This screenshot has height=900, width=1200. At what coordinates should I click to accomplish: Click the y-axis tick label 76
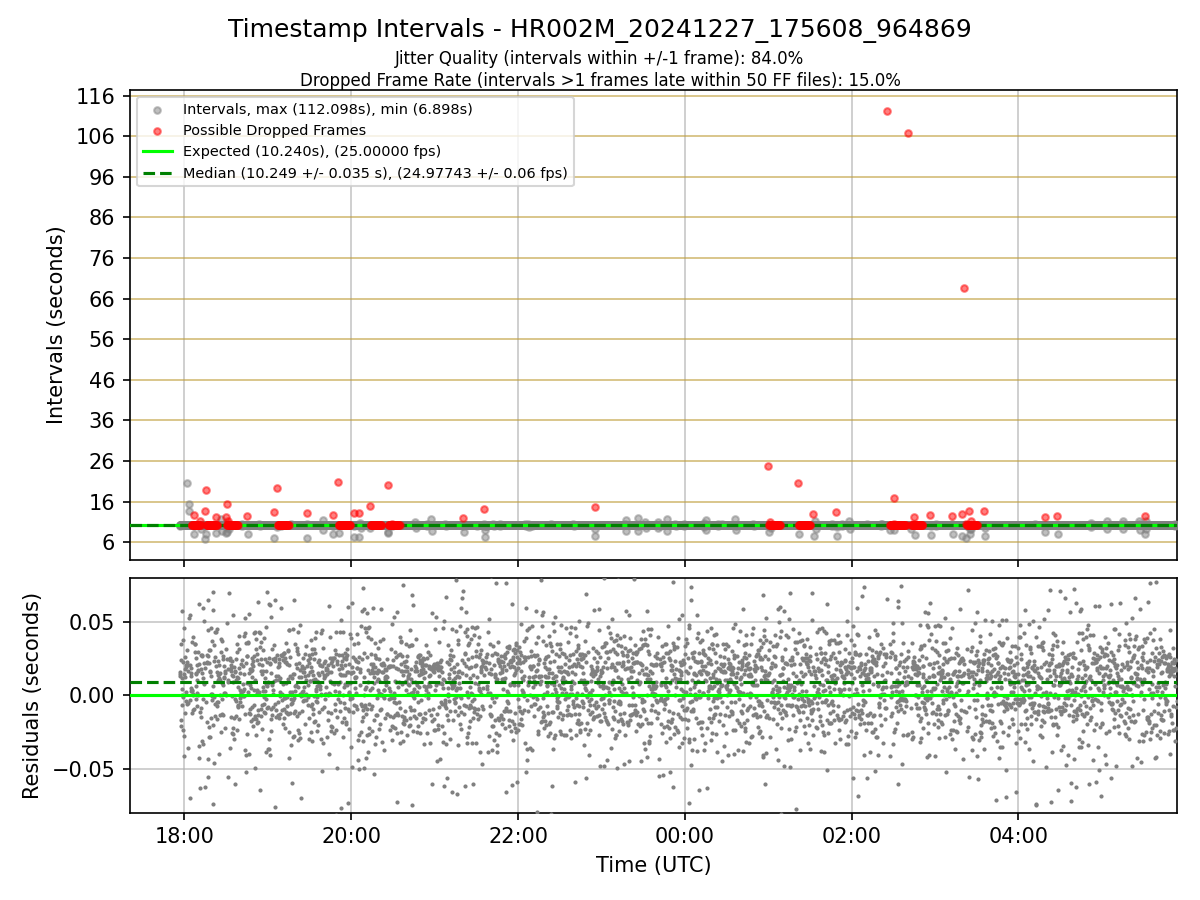[100, 259]
